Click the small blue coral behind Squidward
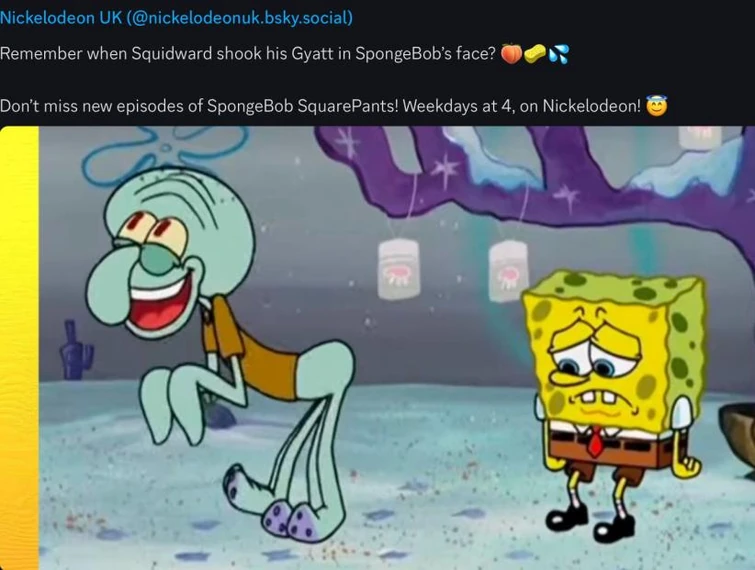The height and width of the screenshot is (570, 755). coord(76,350)
